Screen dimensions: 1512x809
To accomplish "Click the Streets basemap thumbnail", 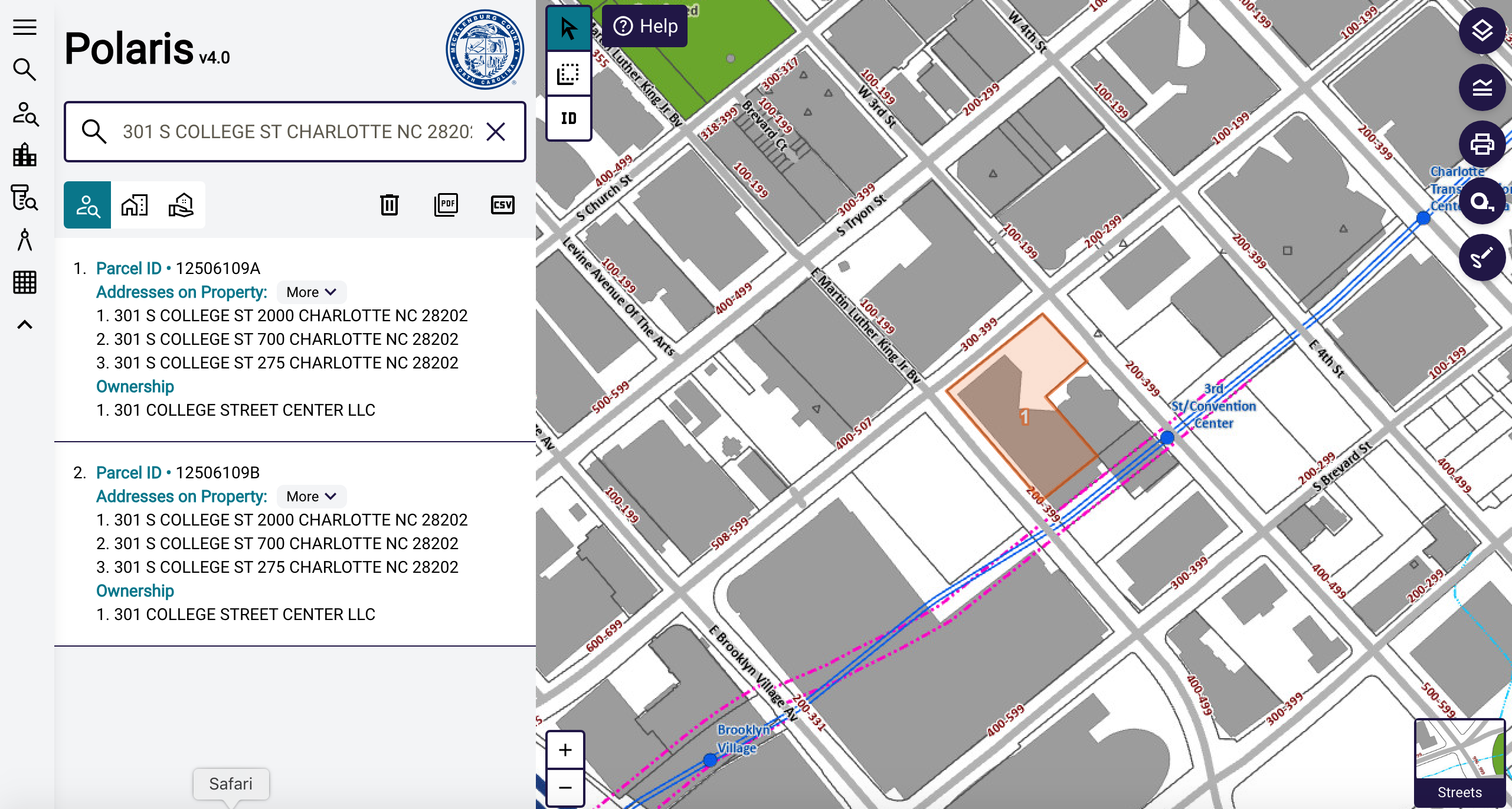I will tap(1459, 762).
